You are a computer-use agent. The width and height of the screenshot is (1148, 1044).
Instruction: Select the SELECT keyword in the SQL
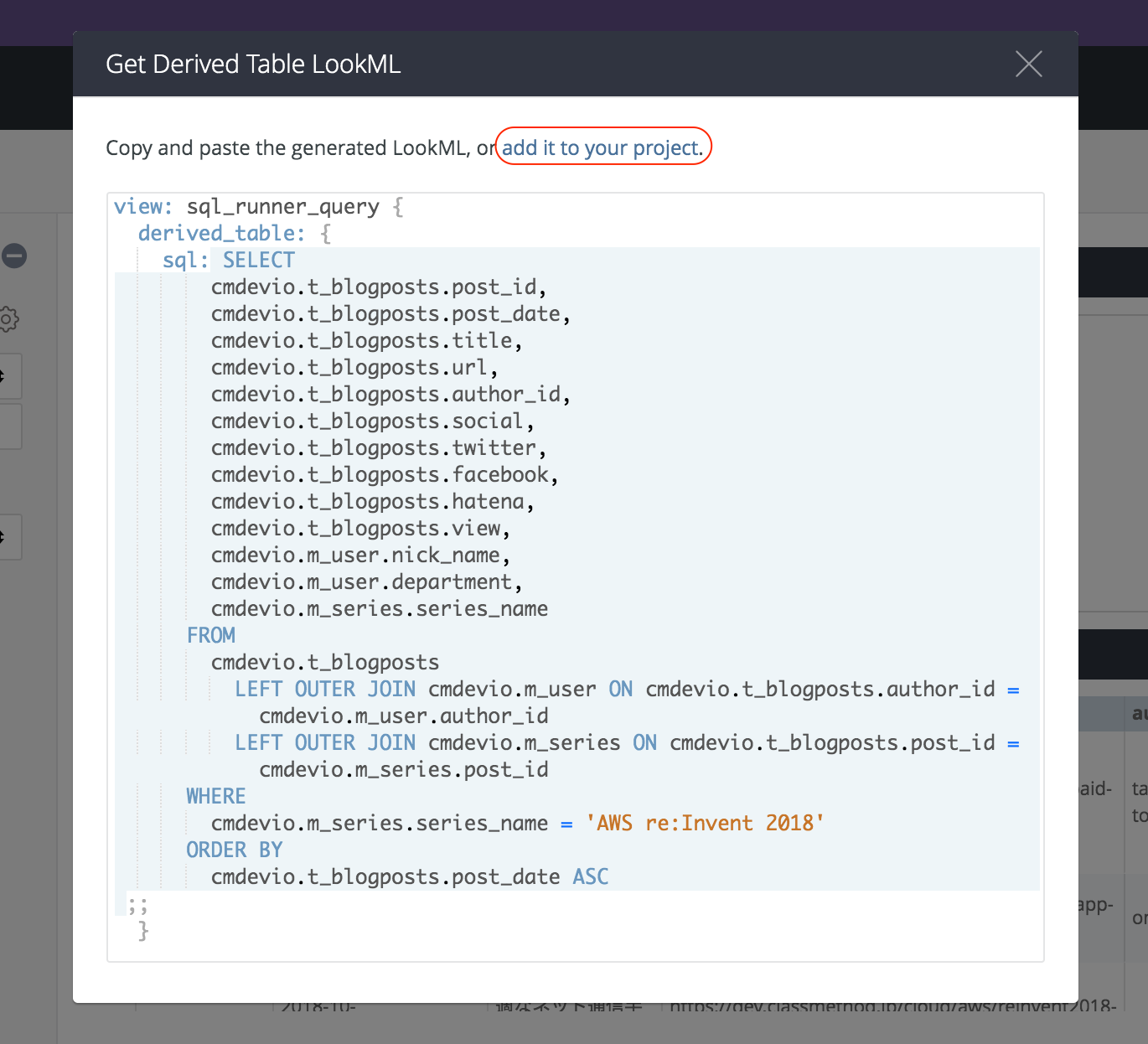258,260
